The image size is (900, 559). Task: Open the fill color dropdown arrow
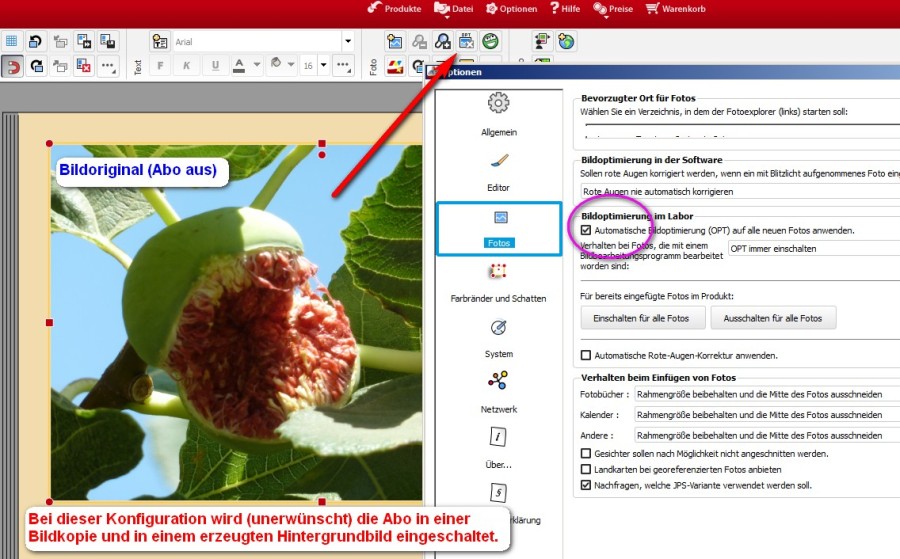(292, 64)
